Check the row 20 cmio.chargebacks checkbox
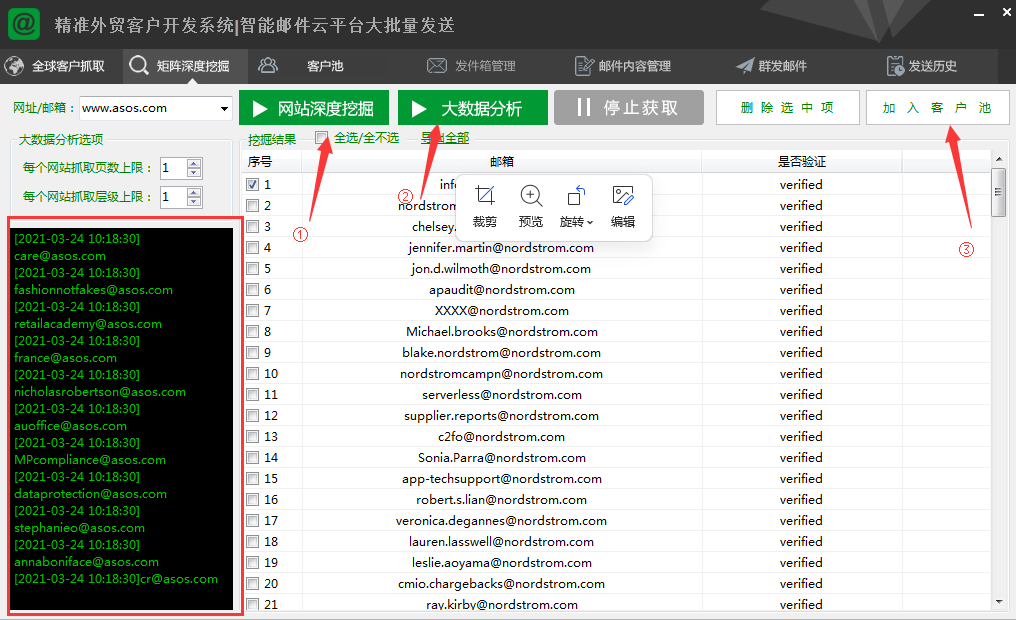This screenshot has height=620, width=1016. pyautogui.click(x=253, y=584)
